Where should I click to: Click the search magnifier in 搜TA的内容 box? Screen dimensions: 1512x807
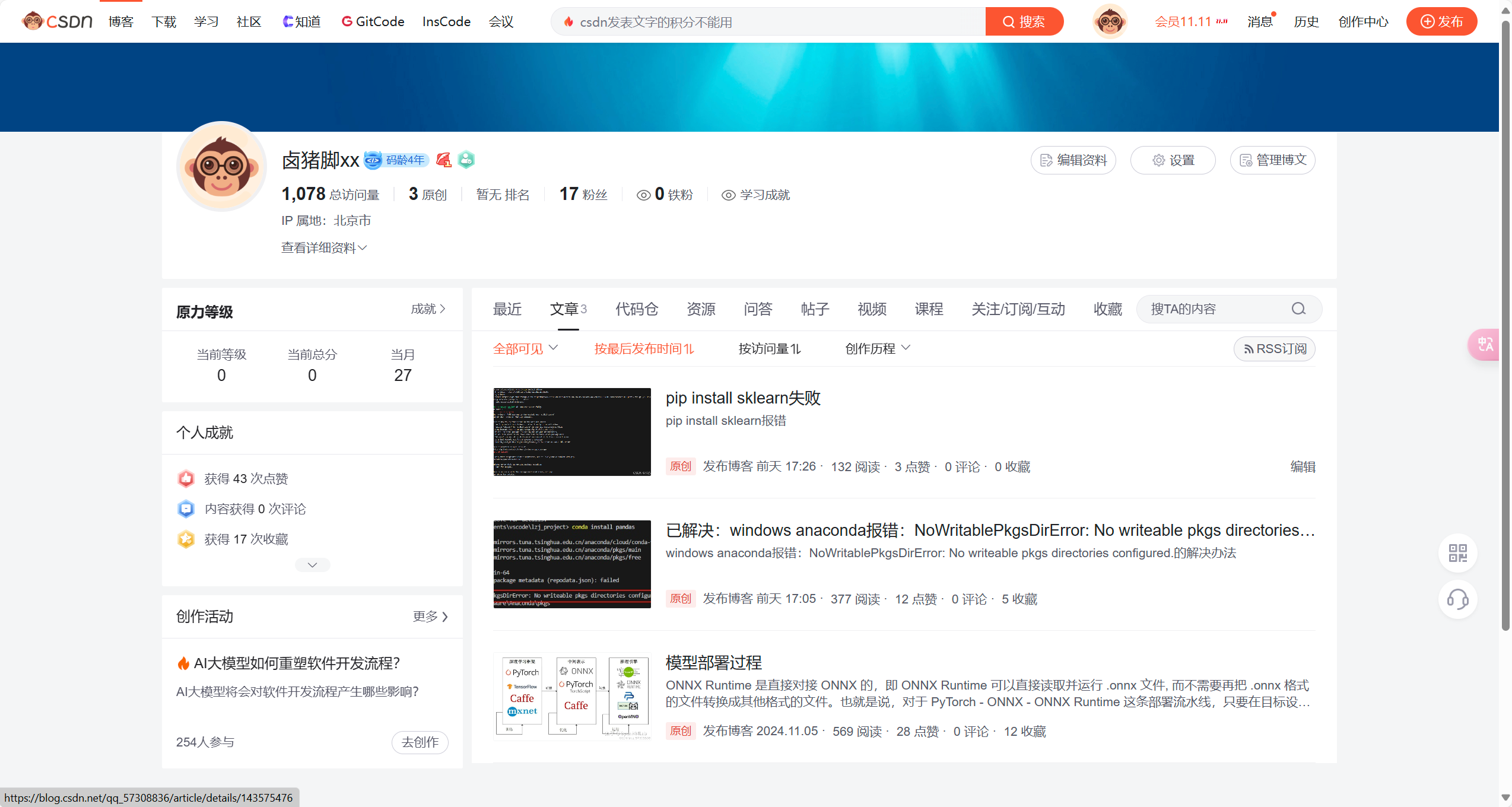coord(1298,309)
